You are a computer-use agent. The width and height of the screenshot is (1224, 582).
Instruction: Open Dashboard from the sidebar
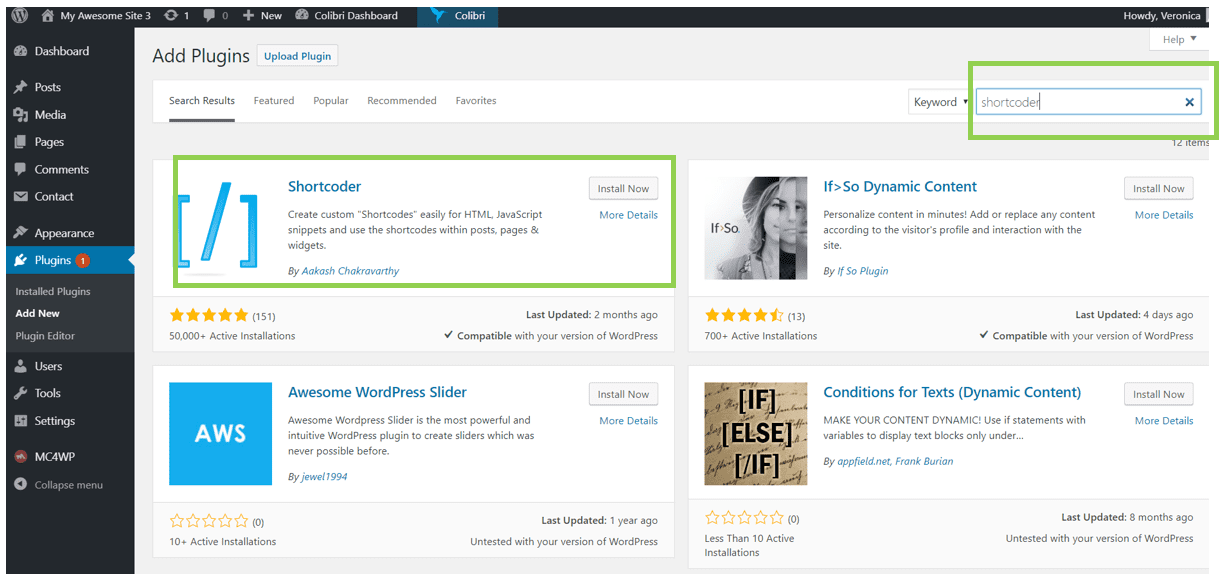pos(61,51)
